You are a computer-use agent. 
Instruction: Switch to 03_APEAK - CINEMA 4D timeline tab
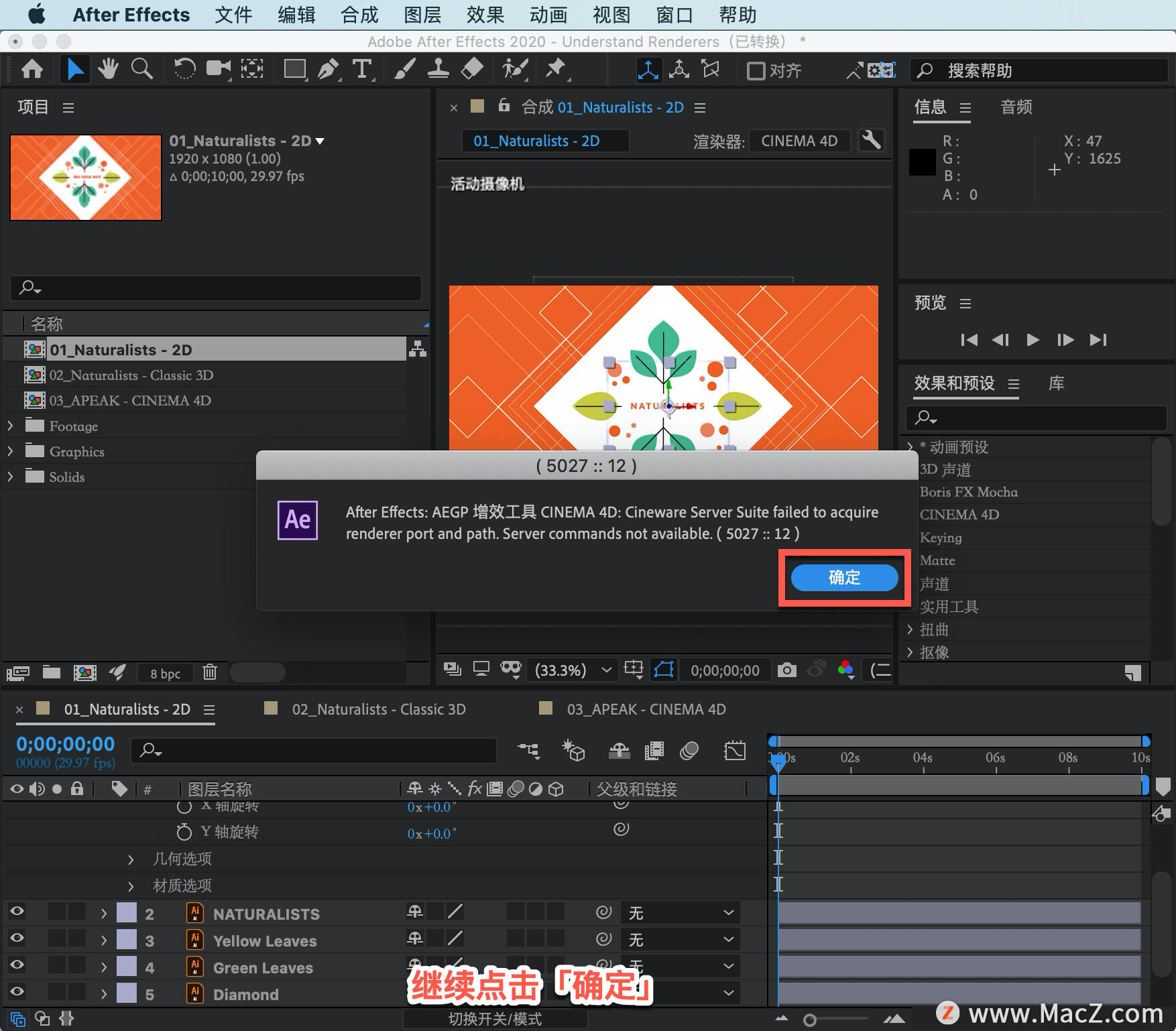pos(646,709)
